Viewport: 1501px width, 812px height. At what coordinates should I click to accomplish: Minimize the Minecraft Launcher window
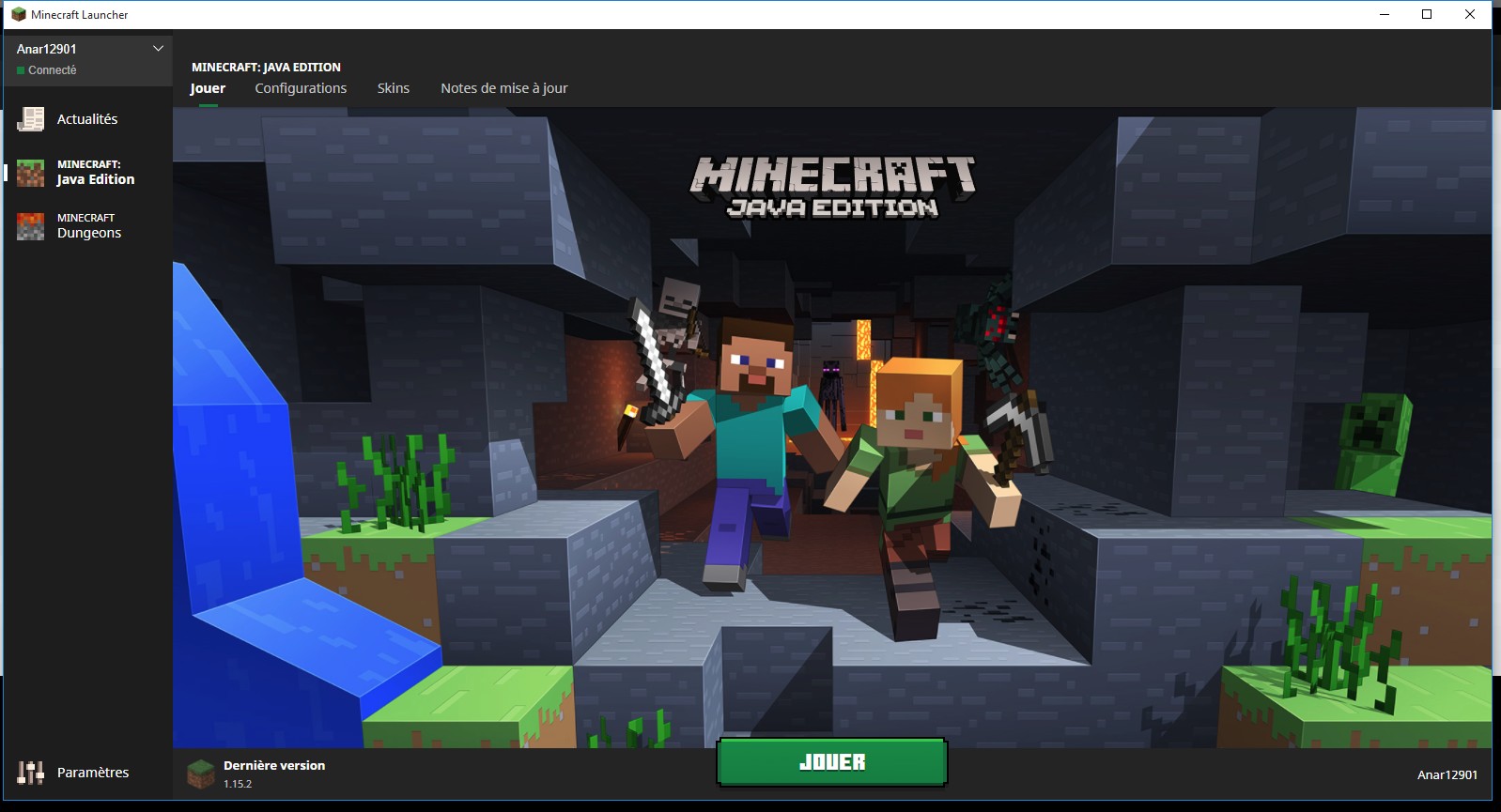coord(1385,14)
